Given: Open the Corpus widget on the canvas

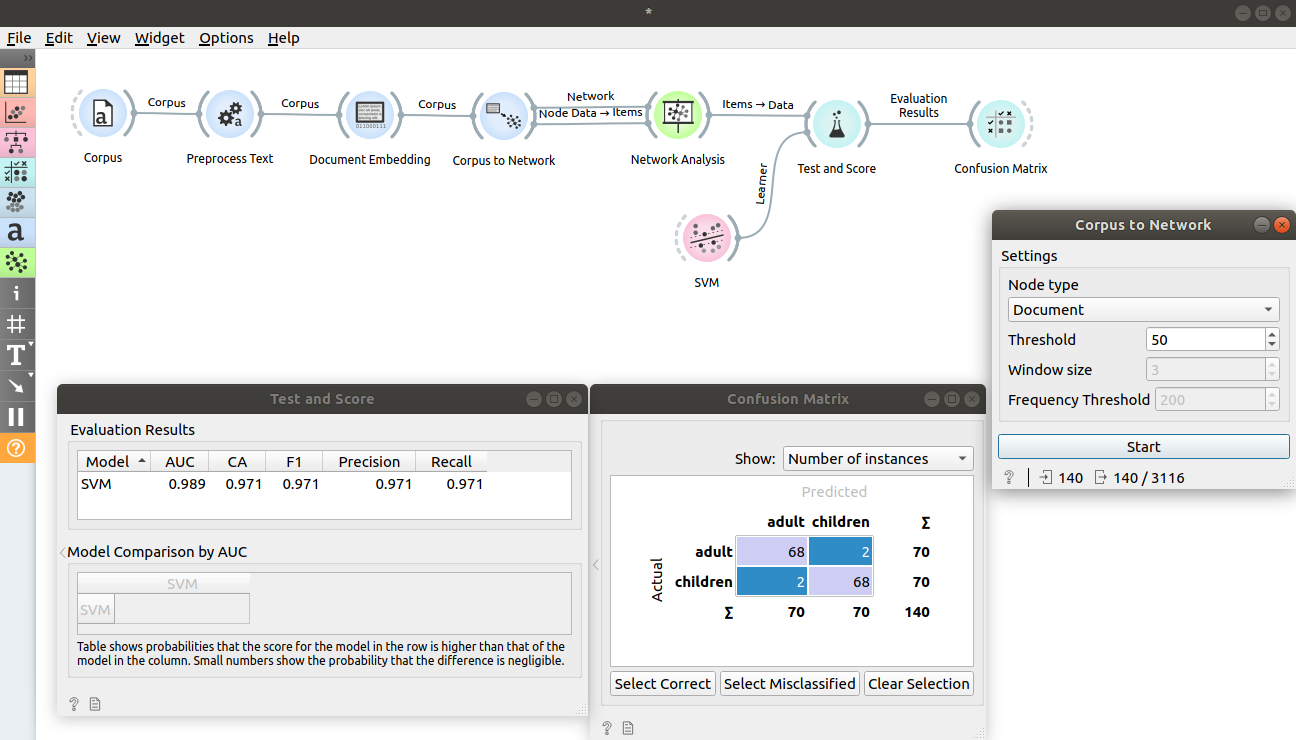Looking at the screenshot, I should 102,113.
